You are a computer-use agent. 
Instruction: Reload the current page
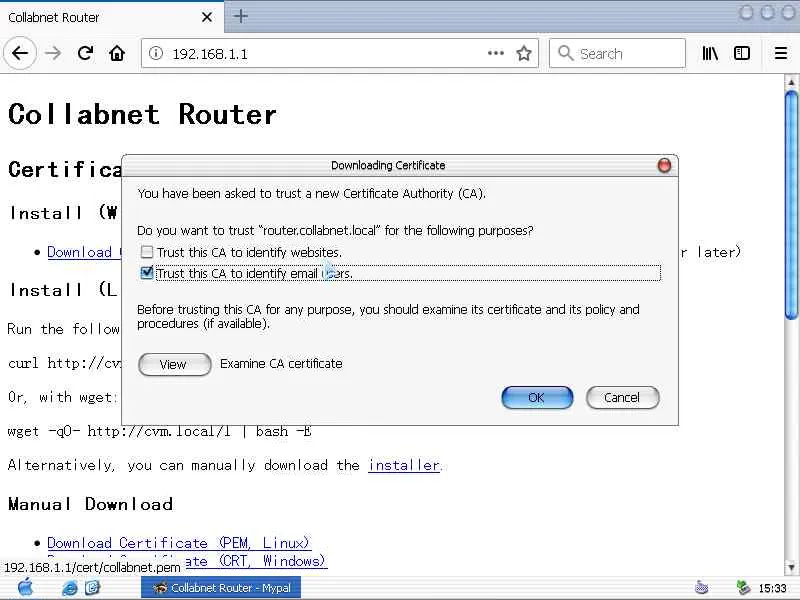coord(85,53)
